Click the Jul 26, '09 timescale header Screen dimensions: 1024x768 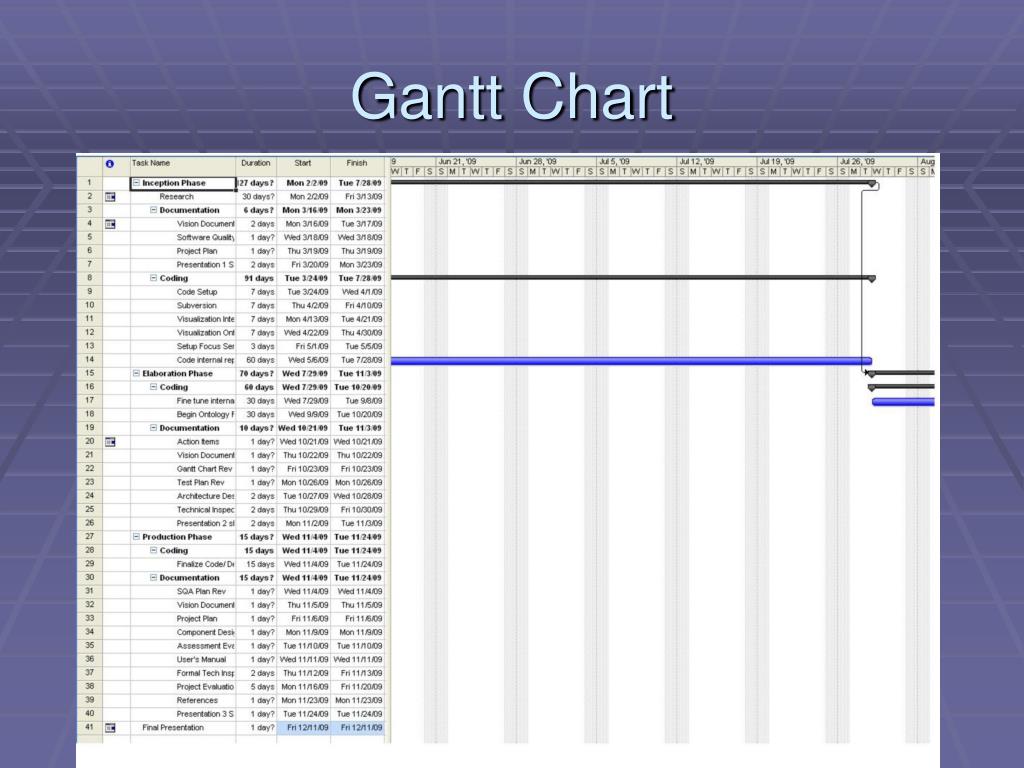(876, 161)
